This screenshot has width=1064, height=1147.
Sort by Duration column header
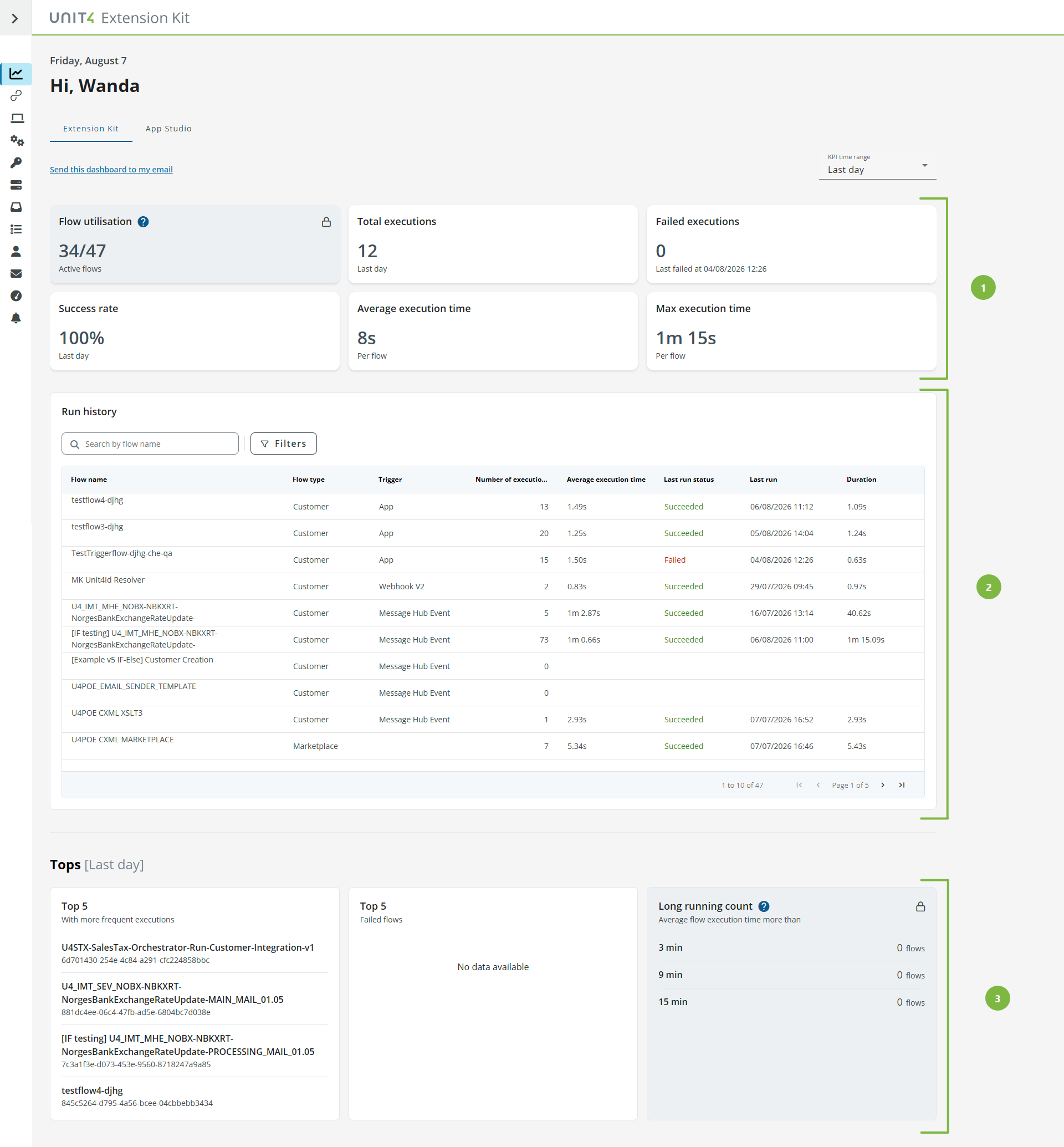[861, 480]
